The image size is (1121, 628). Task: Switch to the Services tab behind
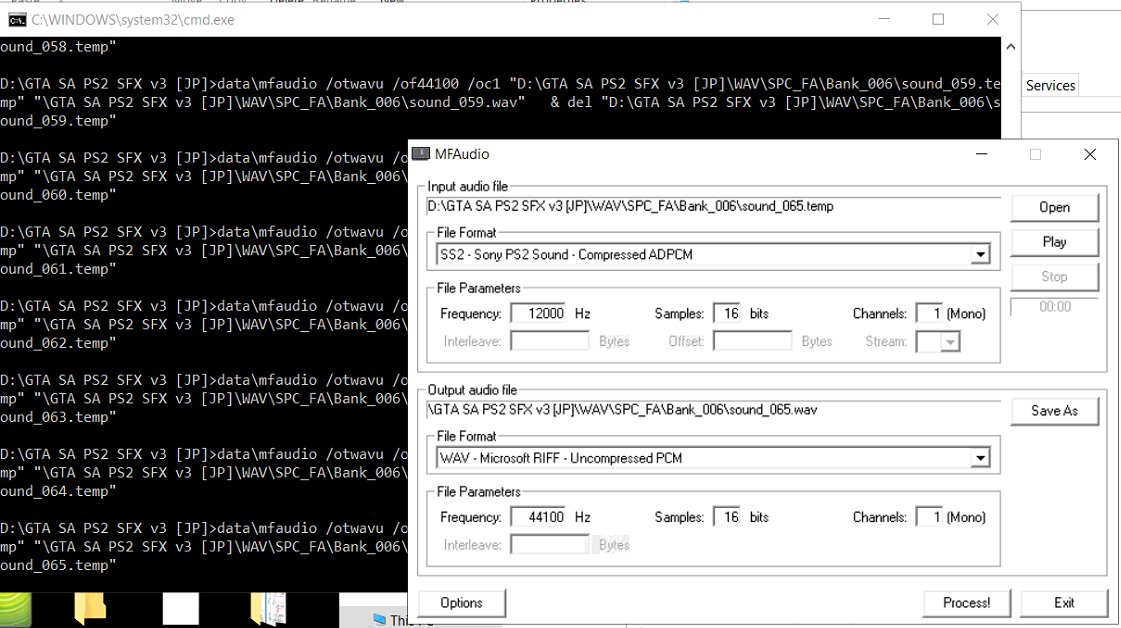click(1050, 86)
